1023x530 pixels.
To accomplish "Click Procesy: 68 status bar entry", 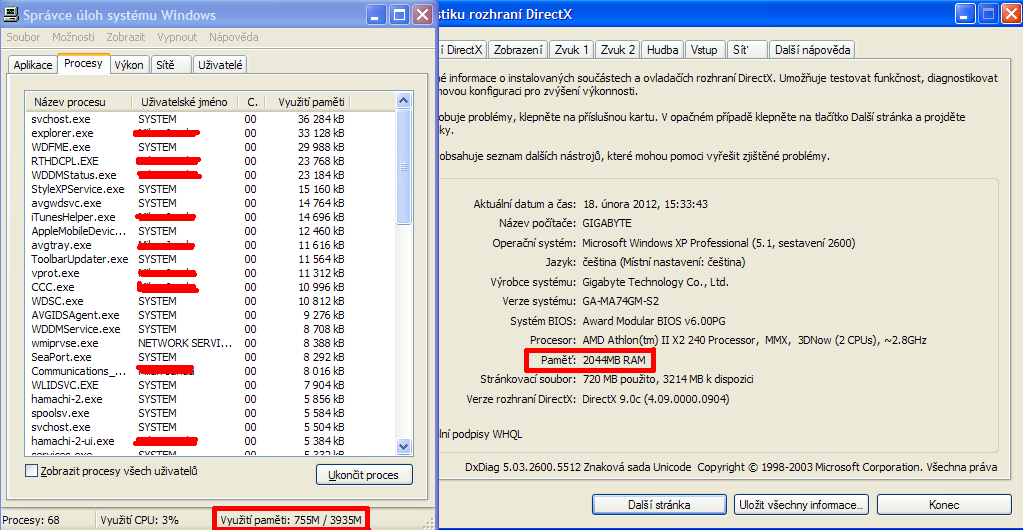I will pos(31,520).
